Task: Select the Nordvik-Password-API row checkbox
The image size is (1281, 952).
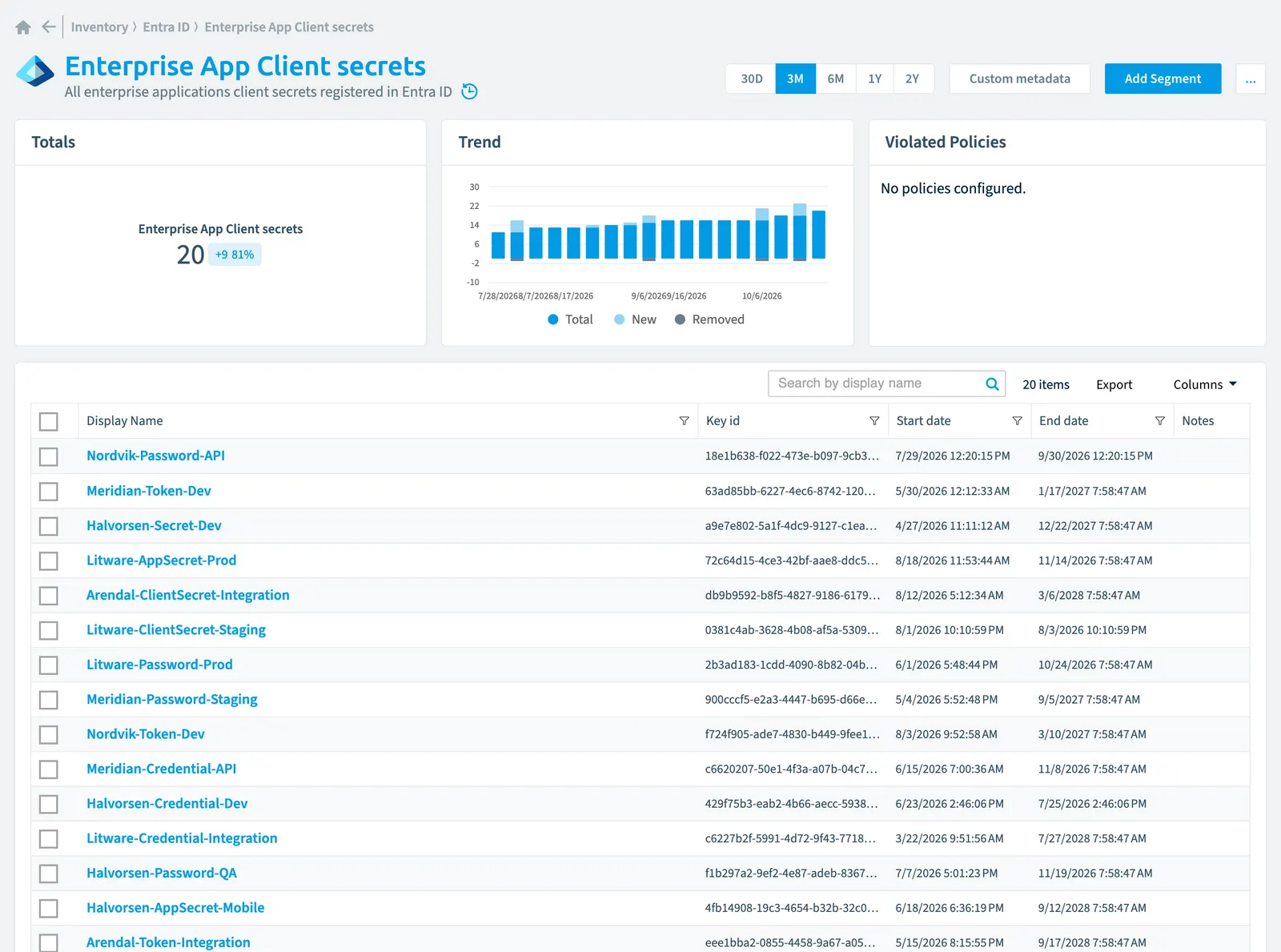Action: tap(49, 456)
